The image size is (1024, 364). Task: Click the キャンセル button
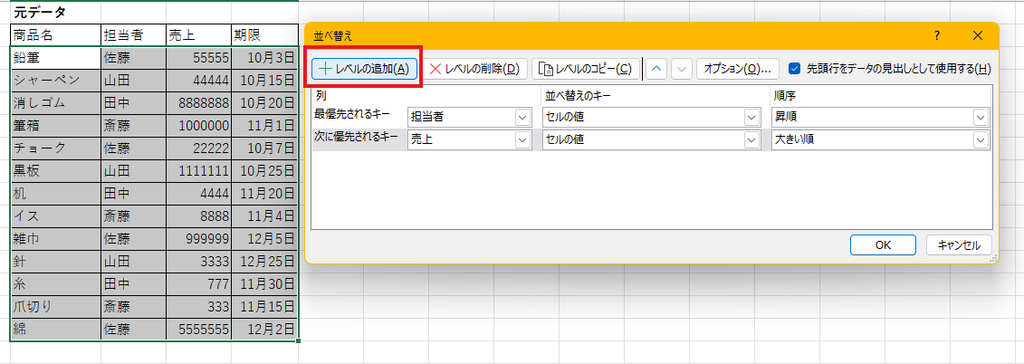tap(959, 245)
